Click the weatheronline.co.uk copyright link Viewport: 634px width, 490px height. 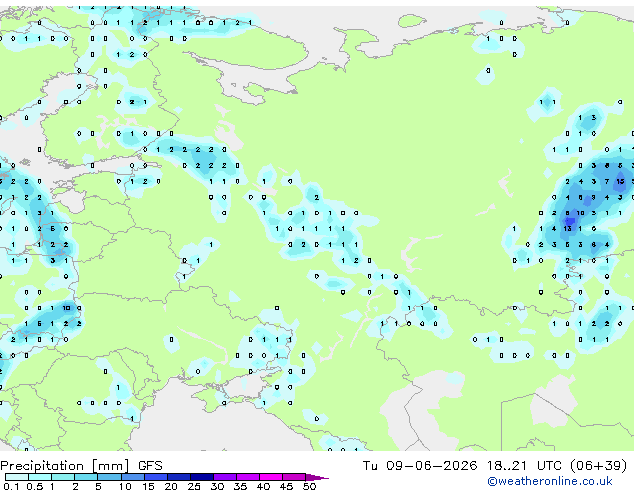coord(550,481)
